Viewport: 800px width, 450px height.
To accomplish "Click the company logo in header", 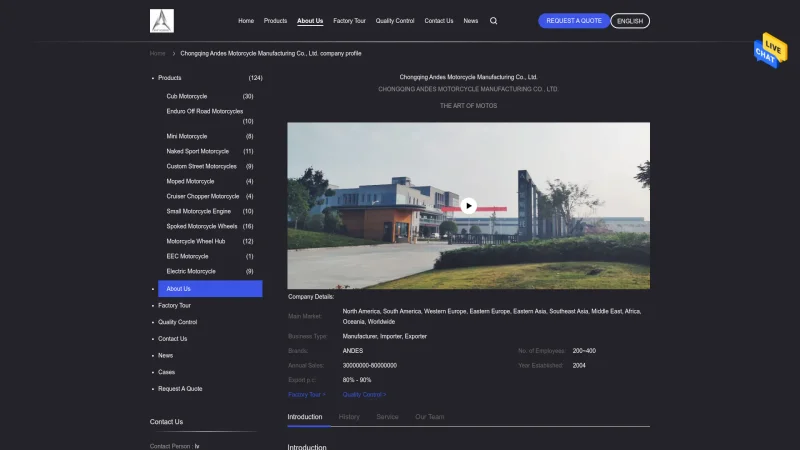I will coord(162,21).
